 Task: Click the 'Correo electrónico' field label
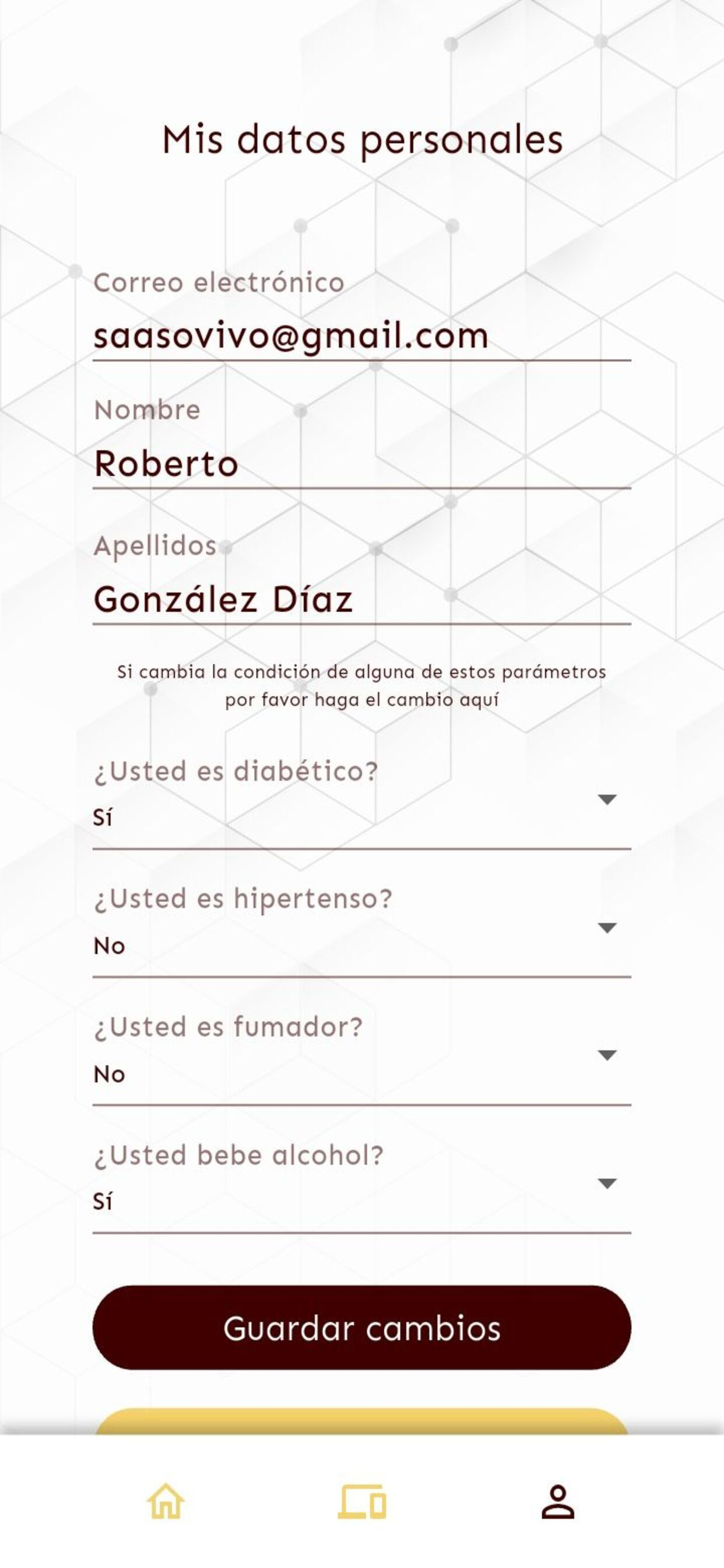tap(219, 283)
